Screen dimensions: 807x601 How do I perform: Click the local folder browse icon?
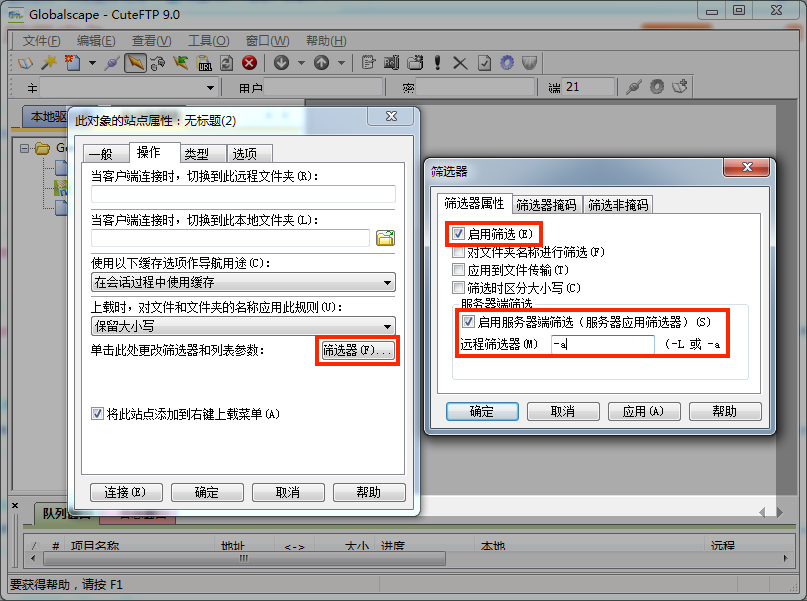(x=385, y=238)
